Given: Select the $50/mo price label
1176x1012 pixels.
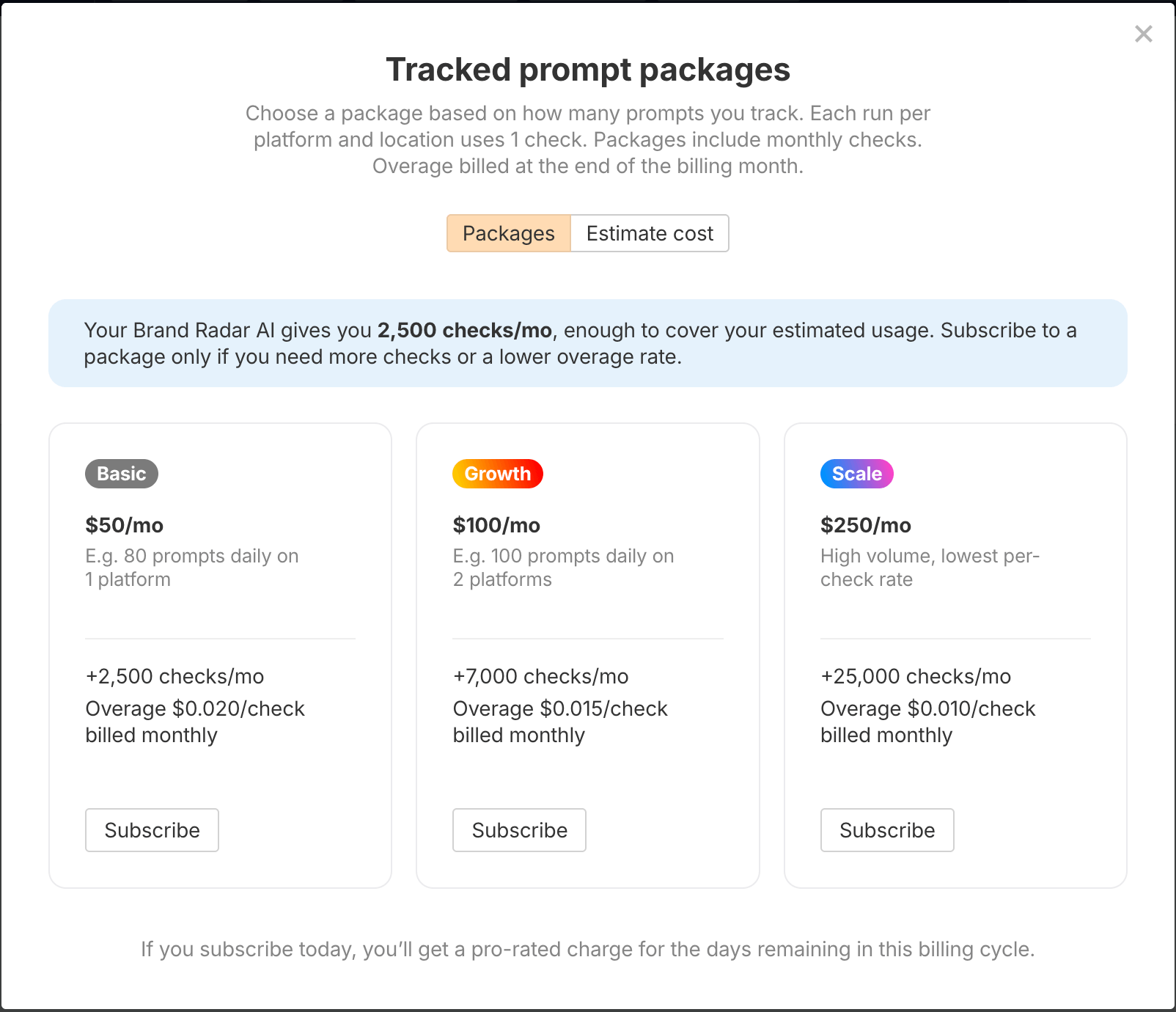Looking at the screenshot, I should click(125, 525).
